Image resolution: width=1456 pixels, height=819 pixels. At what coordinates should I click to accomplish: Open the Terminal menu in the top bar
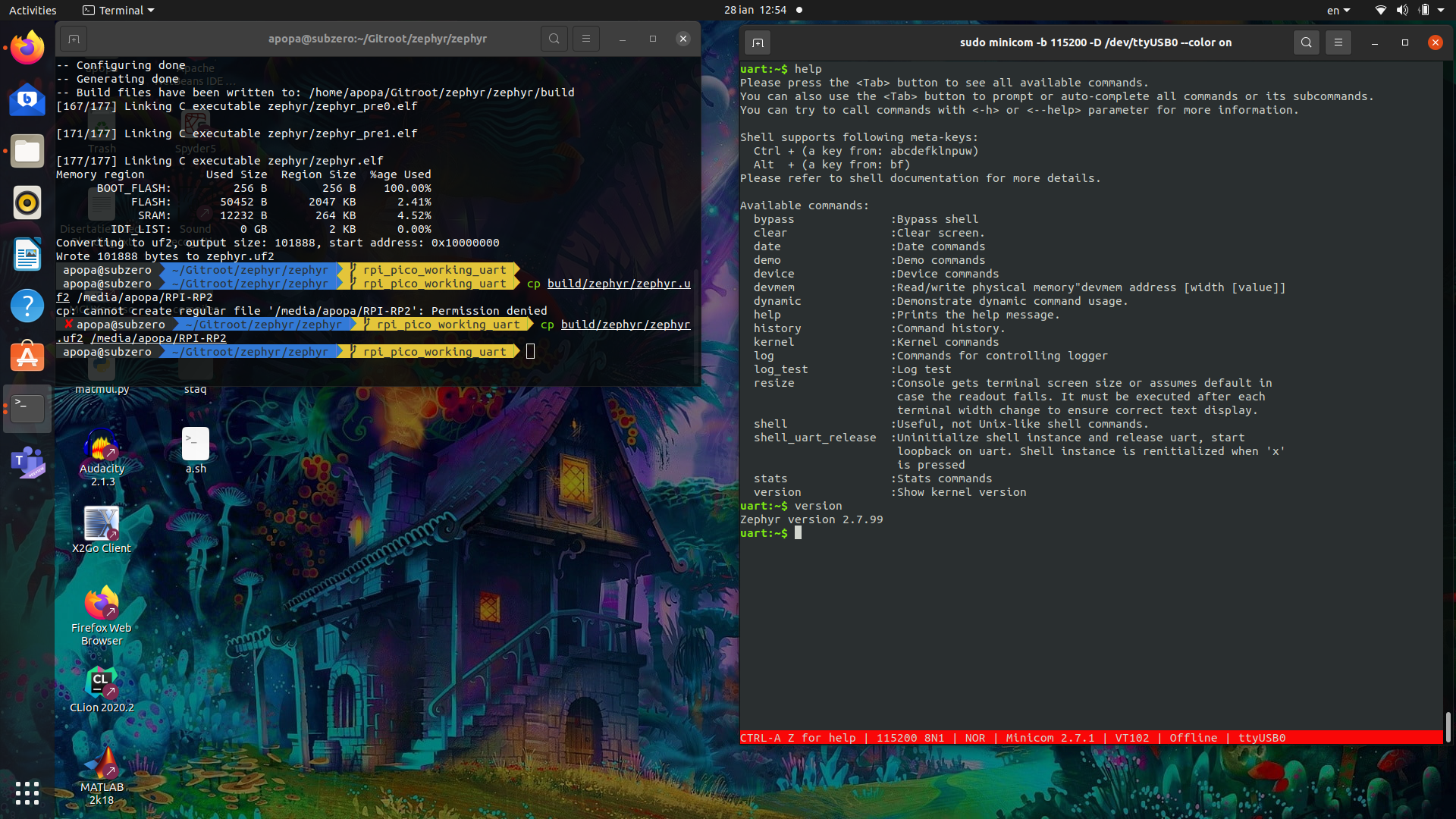(x=118, y=10)
